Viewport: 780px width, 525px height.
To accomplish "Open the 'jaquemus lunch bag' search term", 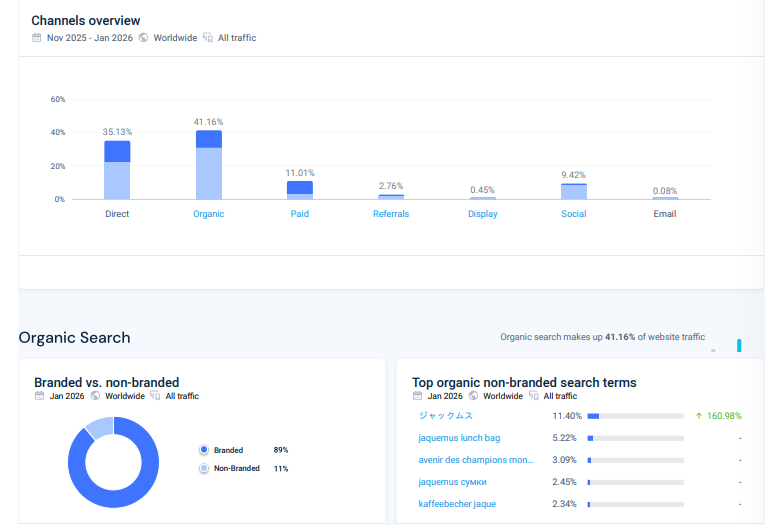I will pos(459,438).
